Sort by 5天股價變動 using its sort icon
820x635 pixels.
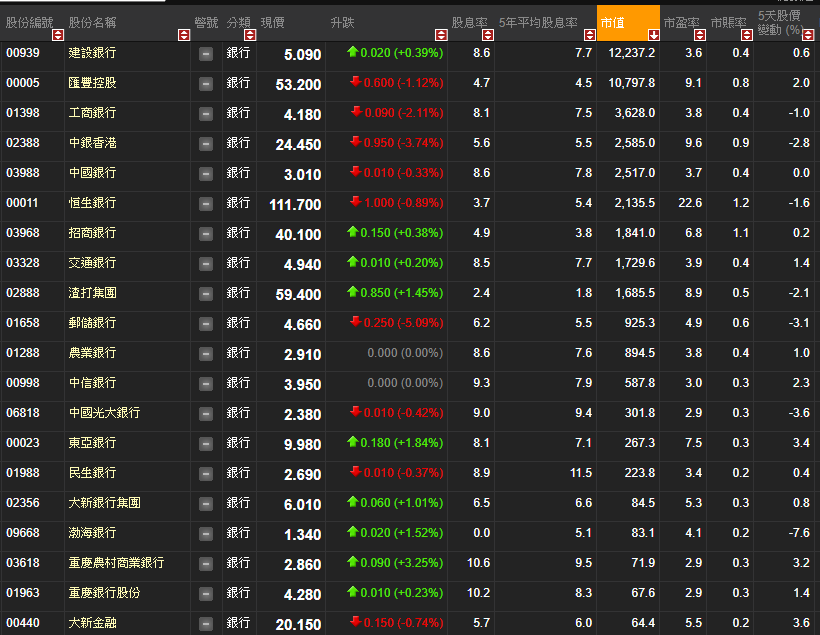click(808, 35)
